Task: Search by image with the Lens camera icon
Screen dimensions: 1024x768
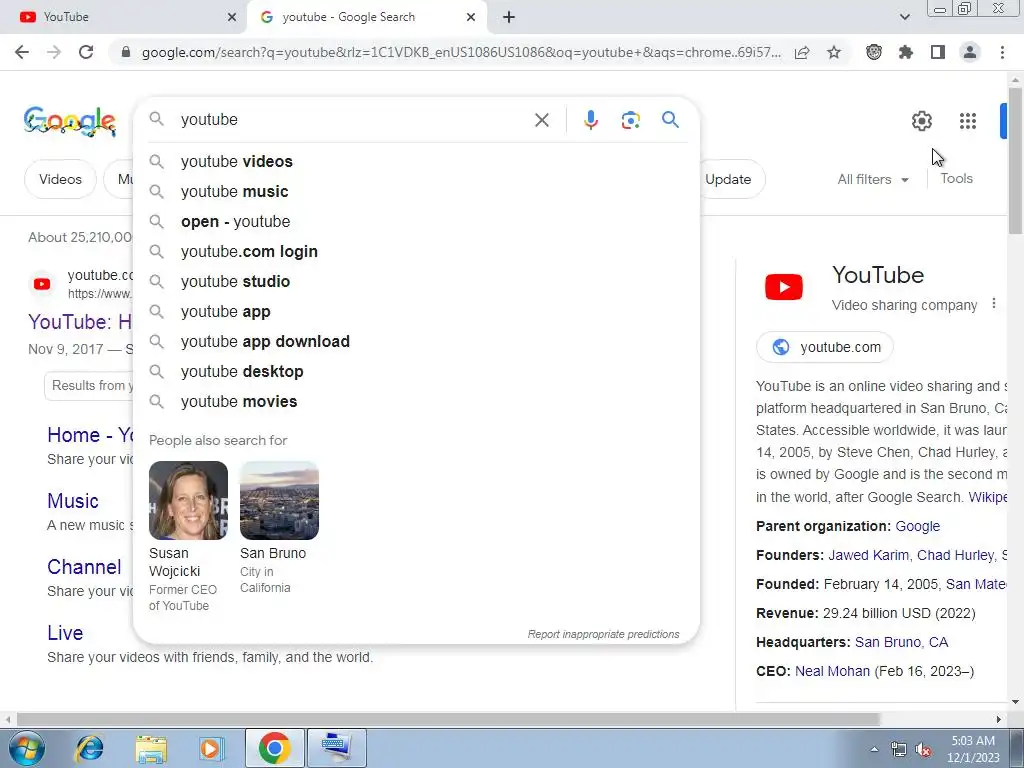Action: coord(630,120)
